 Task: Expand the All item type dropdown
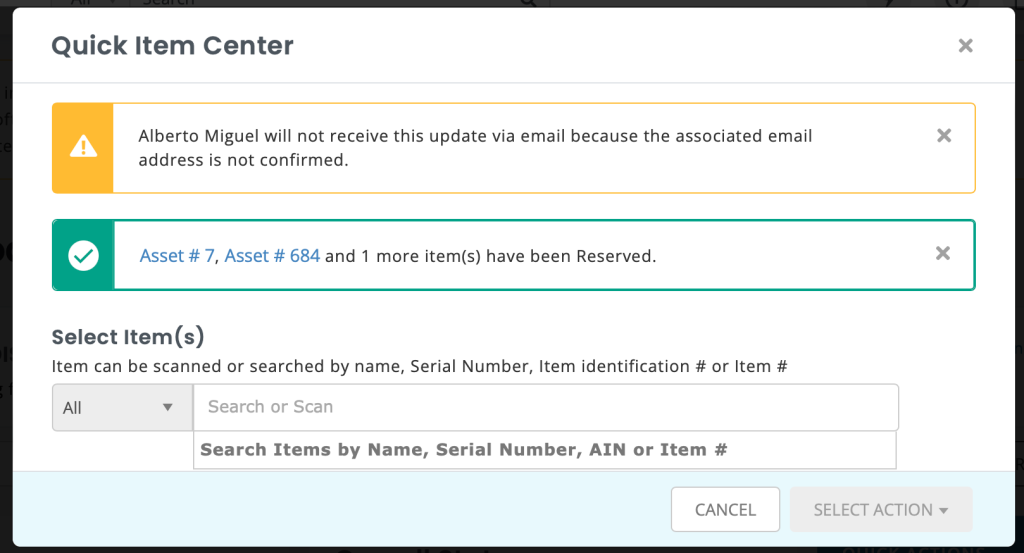coord(122,407)
